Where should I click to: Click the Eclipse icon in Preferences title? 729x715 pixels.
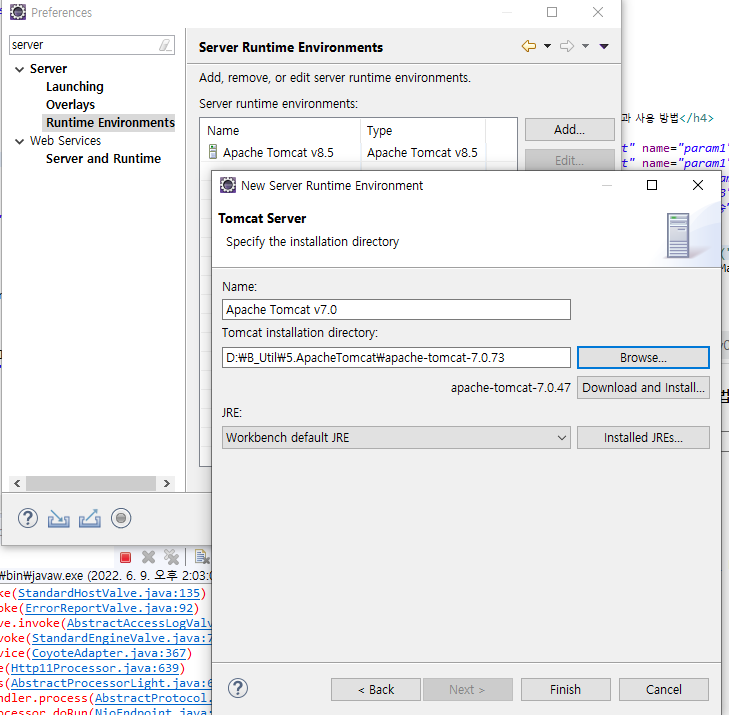[x=18, y=12]
